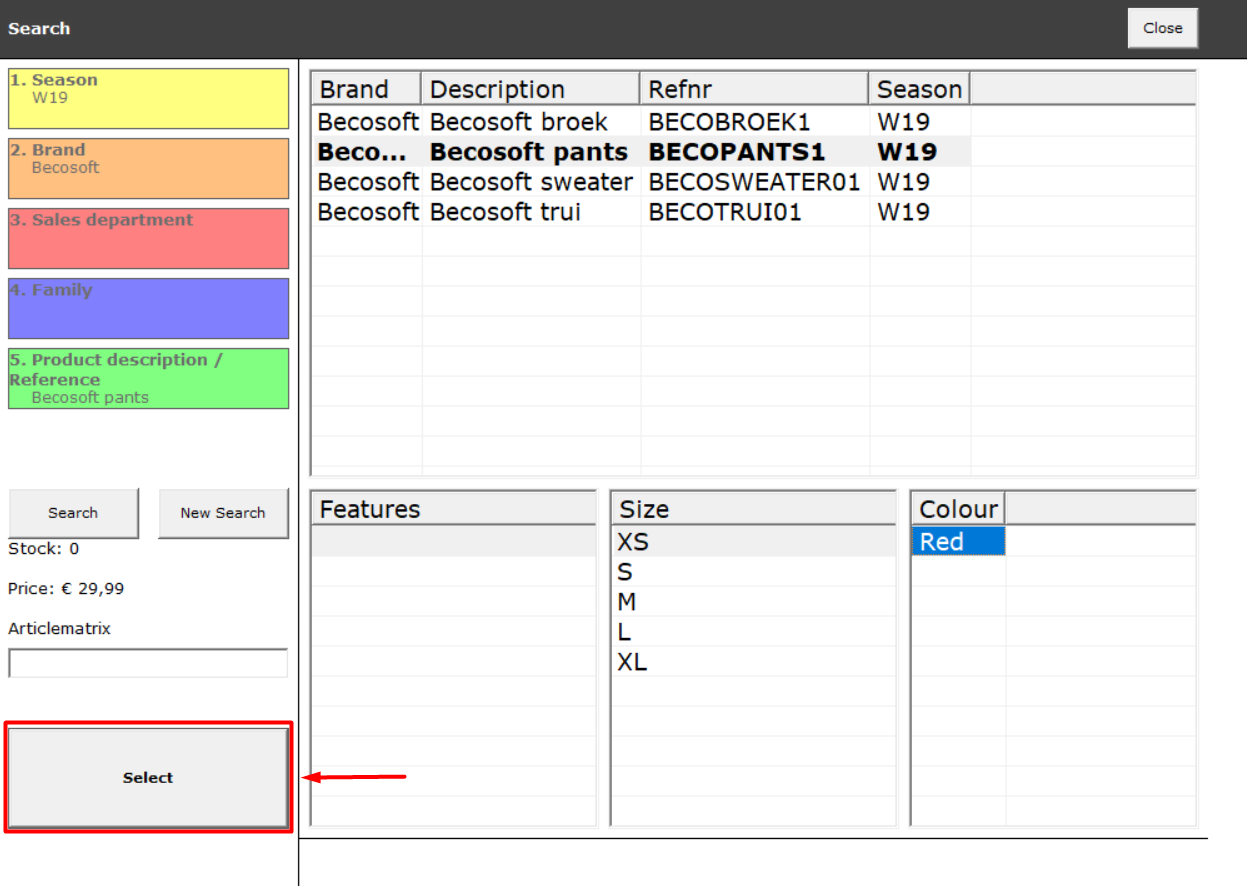Click the Search button
The height and width of the screenshot is (886, 1247).
[x=73, y=513]
